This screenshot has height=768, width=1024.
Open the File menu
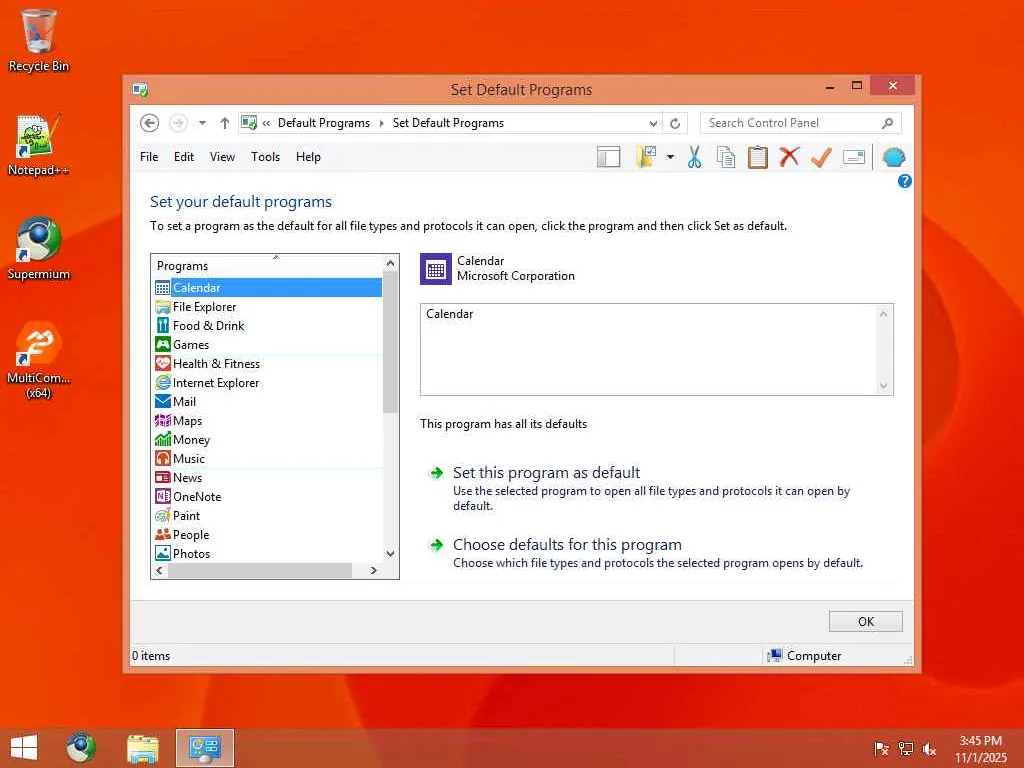click(149, 157)
